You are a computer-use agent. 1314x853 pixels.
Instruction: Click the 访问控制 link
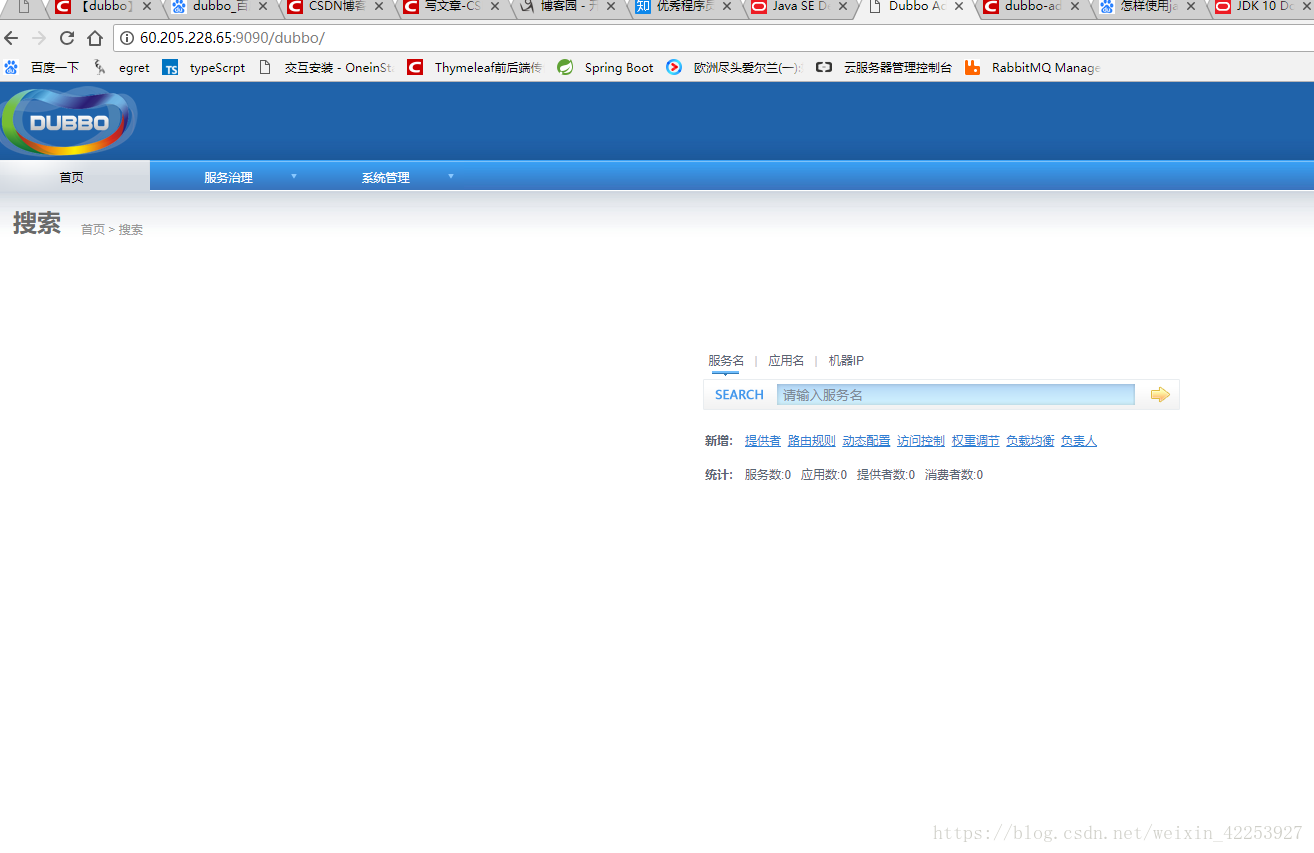click(921, 441)
